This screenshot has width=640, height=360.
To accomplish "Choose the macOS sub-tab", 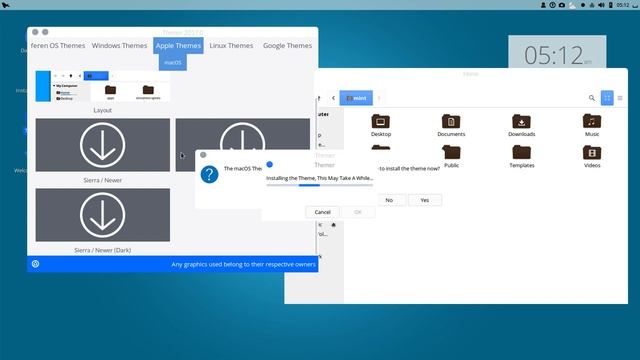I will click(x=173, y=62).
